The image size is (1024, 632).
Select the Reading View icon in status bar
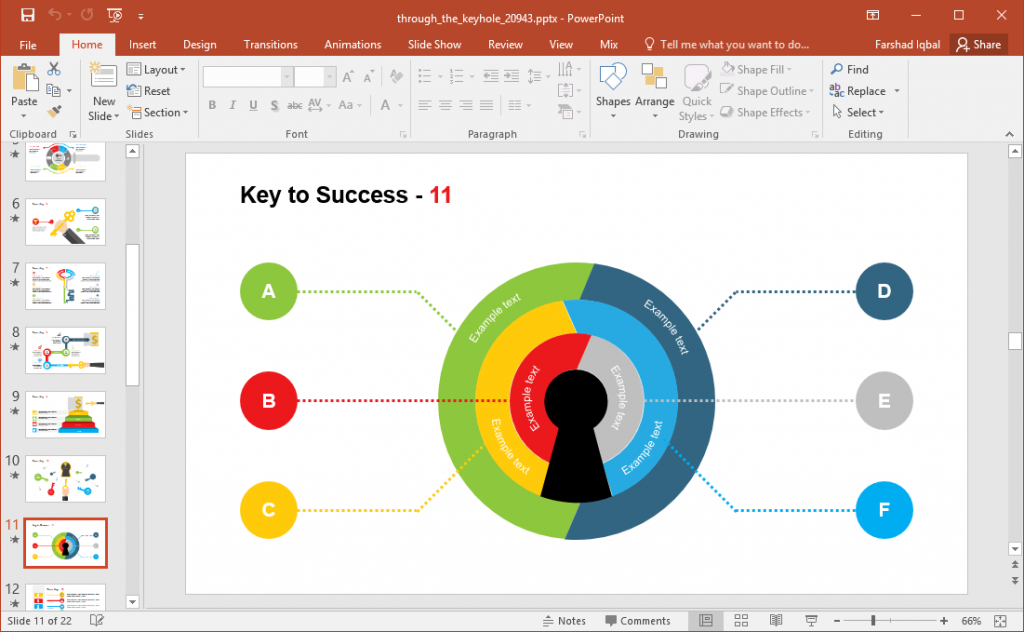pos(776,620)
